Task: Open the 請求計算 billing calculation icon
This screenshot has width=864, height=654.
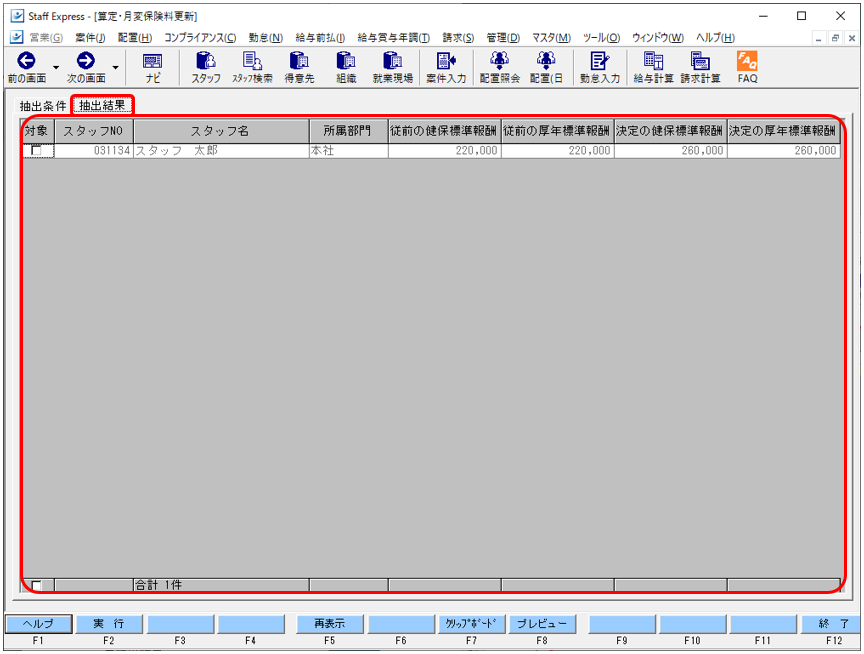Action: tap(700, 67)
